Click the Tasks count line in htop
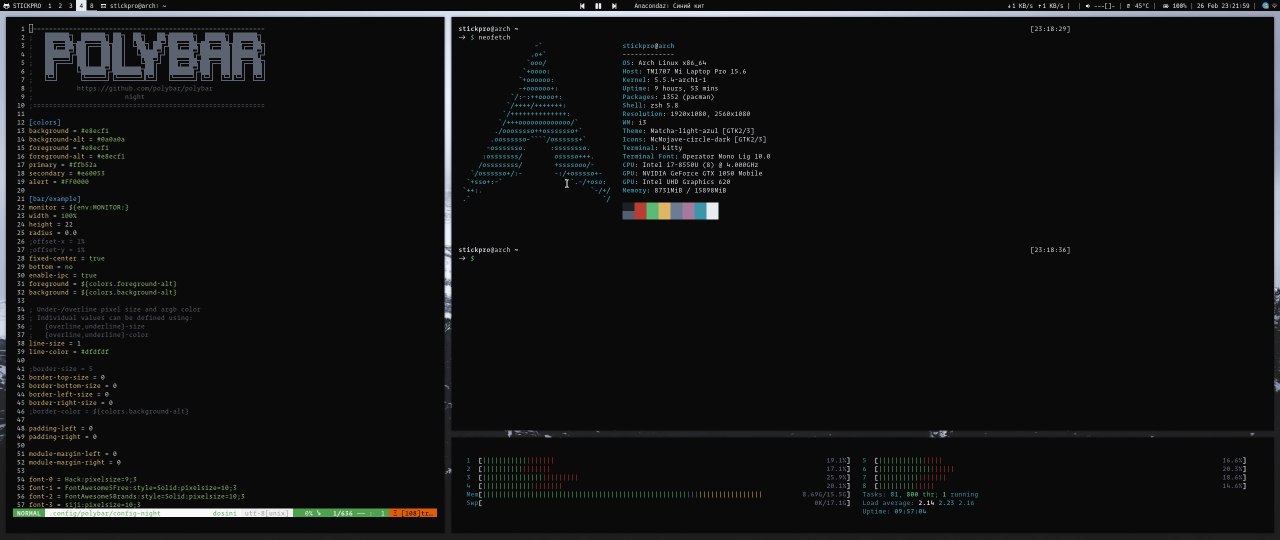 coord(920,494)
